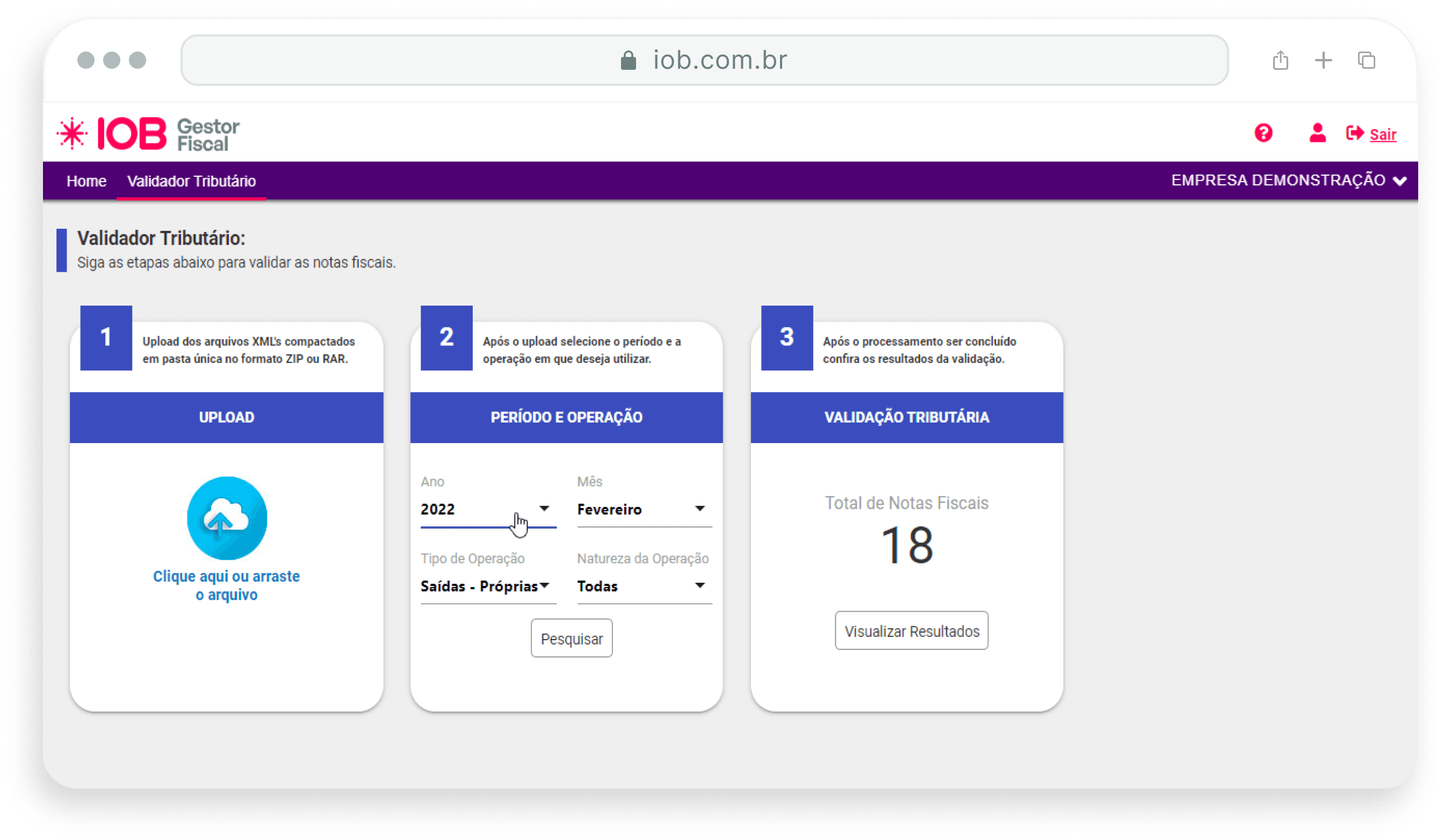Click the logout arrow icon next to Sair
1444x840 pixels.
1355,133
